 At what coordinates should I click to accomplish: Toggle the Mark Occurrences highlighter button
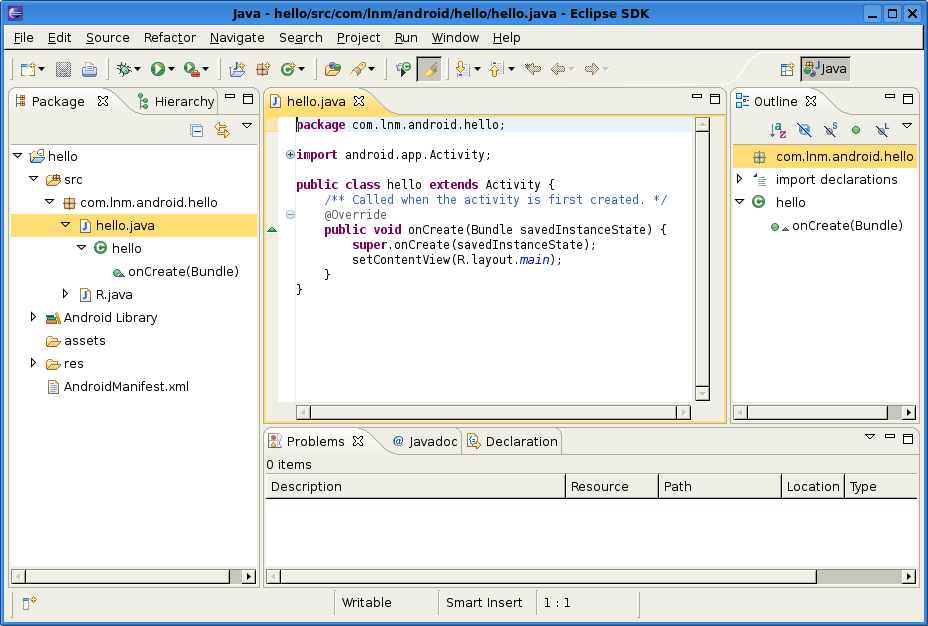click(429, 69)
